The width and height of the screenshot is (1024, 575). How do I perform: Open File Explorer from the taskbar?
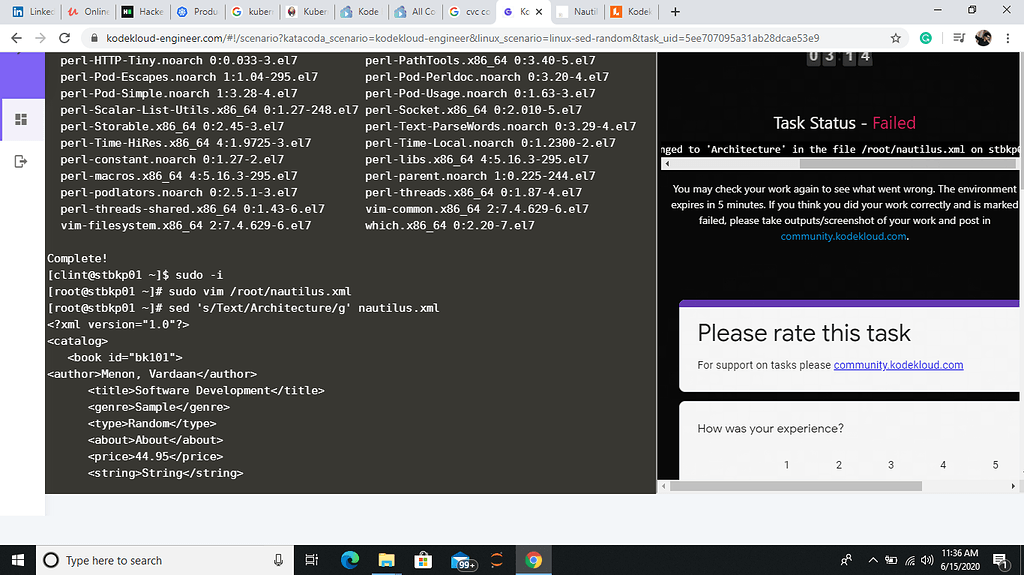click(x=387, y=560)
